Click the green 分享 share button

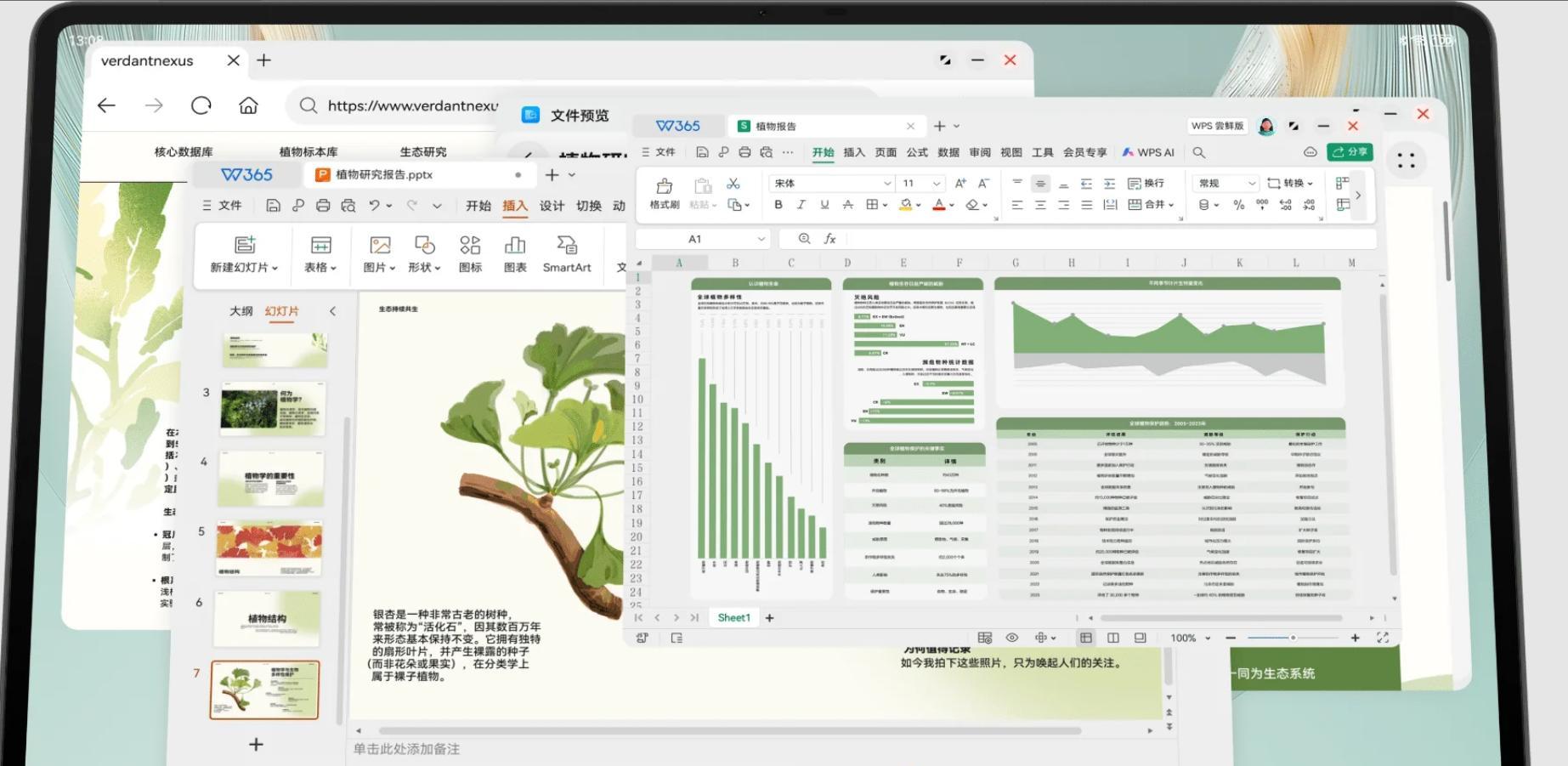click(x=1350, y=152)
